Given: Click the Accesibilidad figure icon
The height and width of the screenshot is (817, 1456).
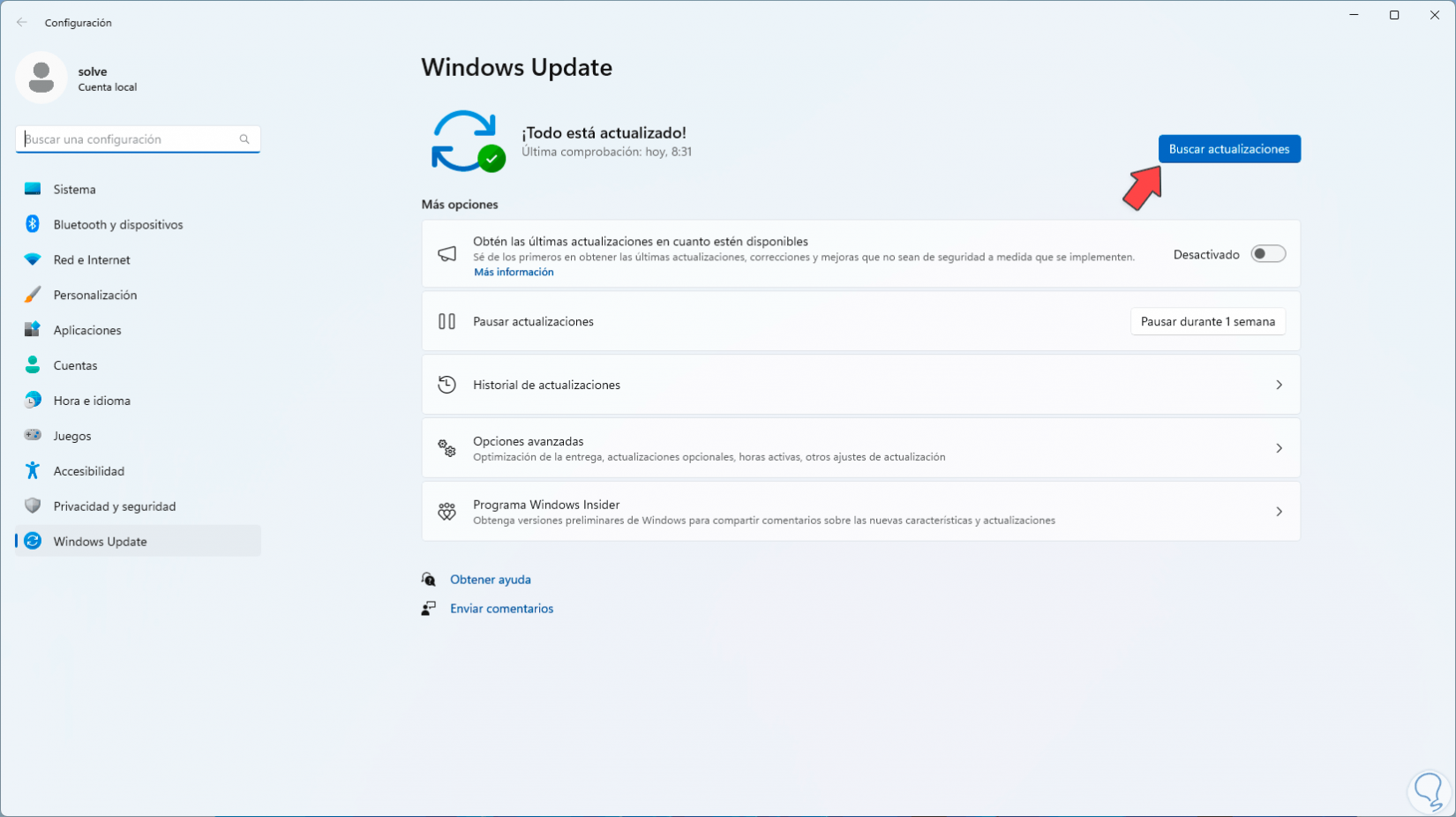Looking at the screenshot, I should [33, 471].
